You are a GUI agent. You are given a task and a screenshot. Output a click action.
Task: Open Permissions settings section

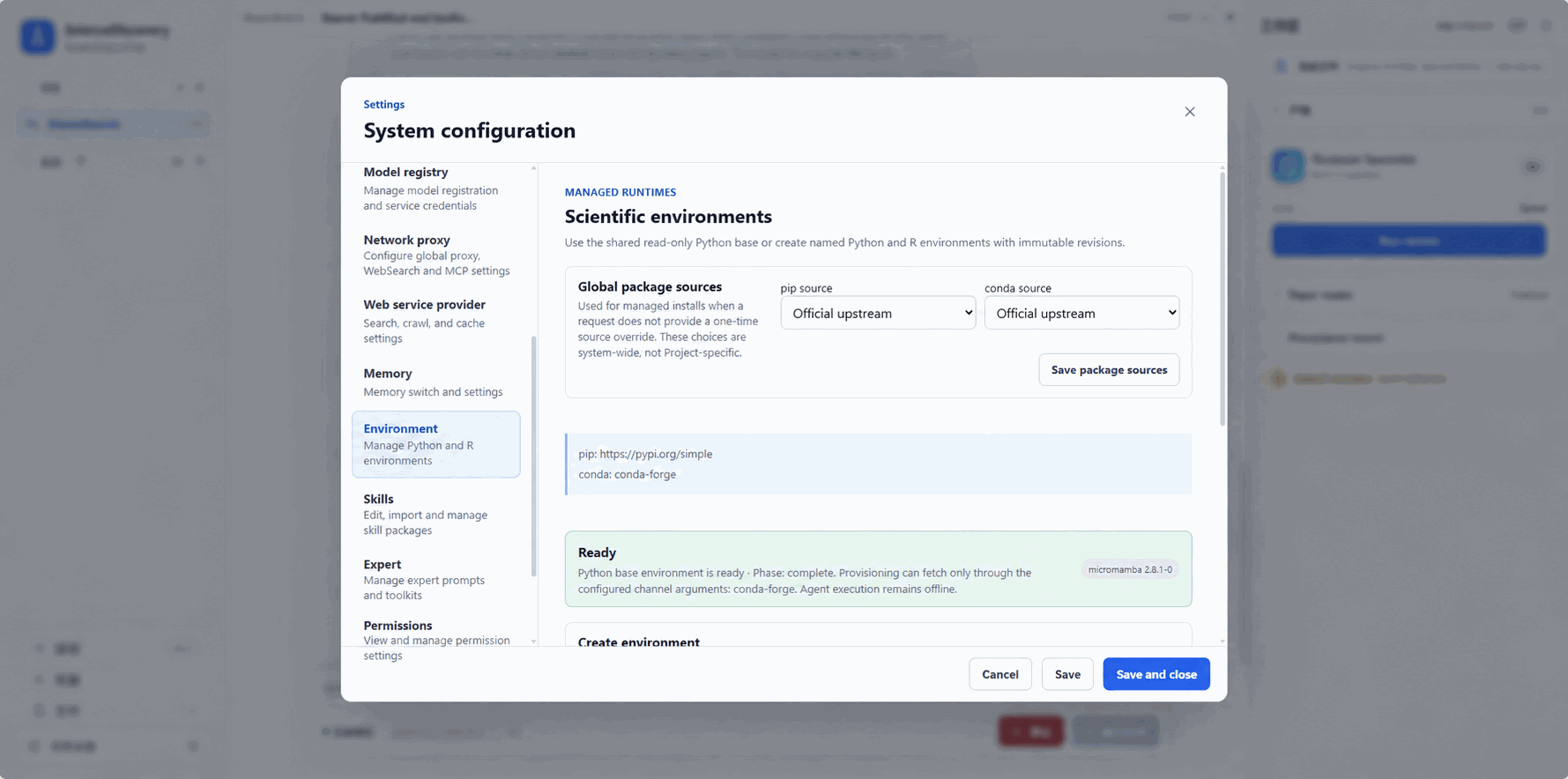435,640
